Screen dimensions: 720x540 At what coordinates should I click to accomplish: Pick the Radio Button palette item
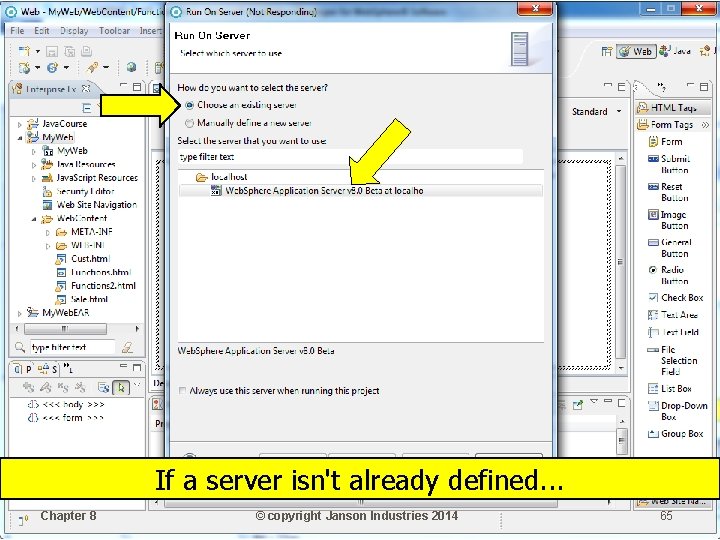tap(668, 275)
